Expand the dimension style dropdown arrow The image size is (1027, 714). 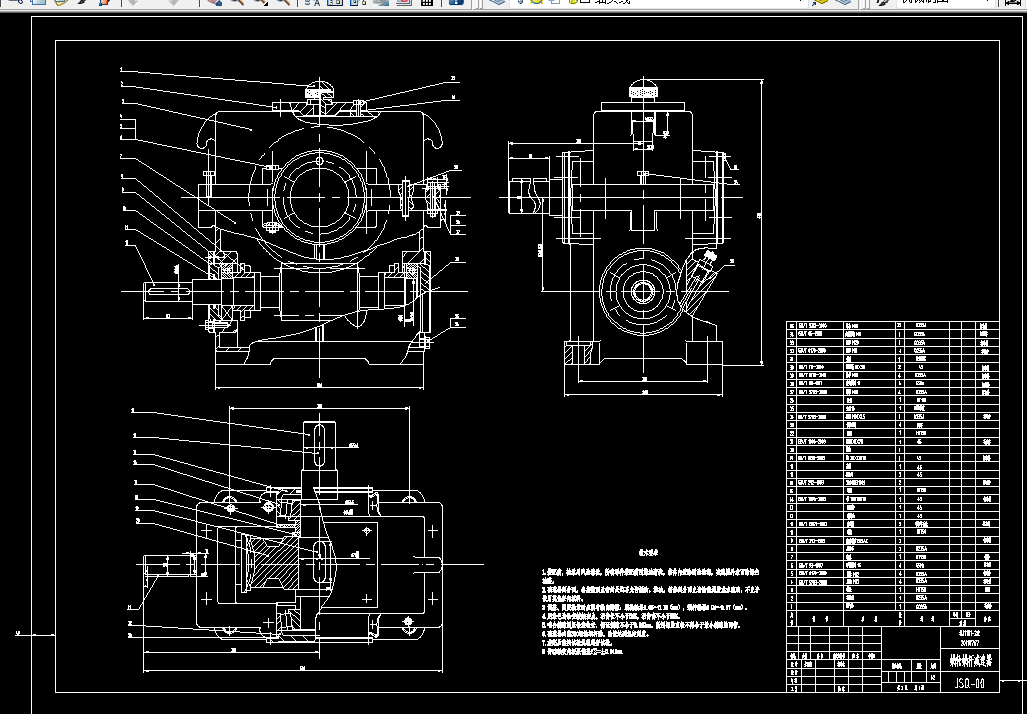989,2
